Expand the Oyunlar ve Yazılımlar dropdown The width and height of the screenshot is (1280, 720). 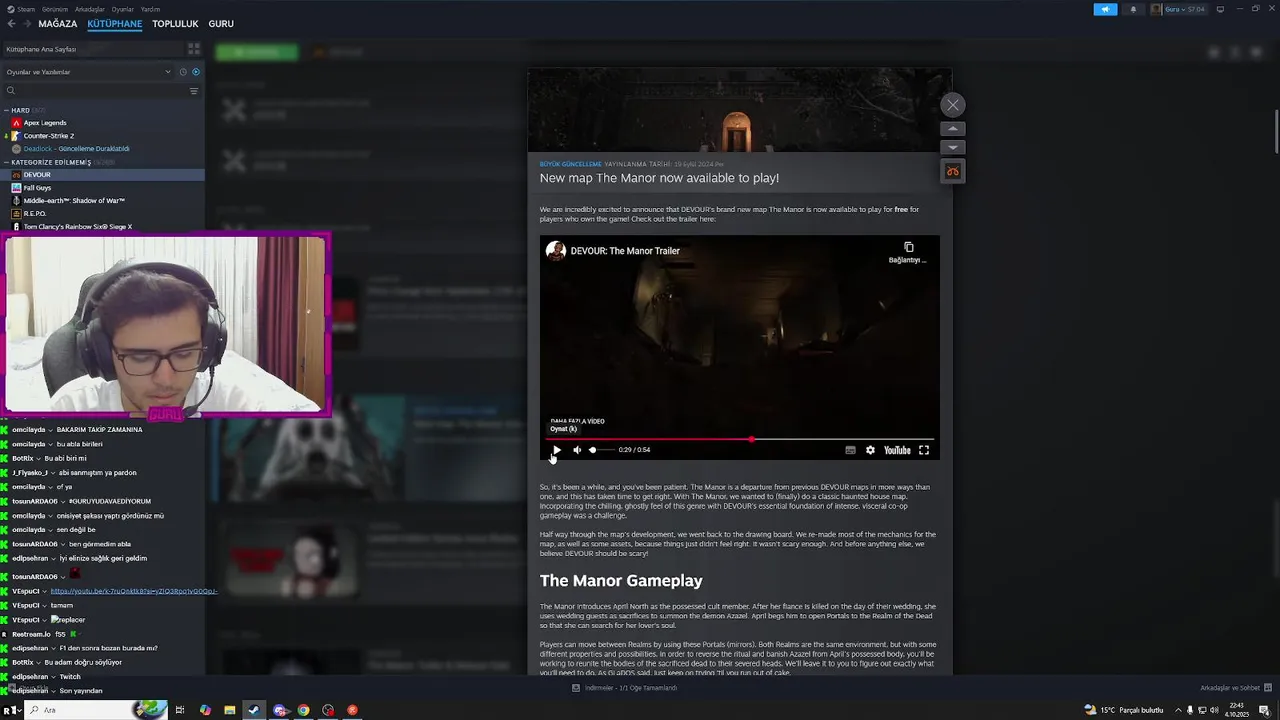(x=88, y=72)
